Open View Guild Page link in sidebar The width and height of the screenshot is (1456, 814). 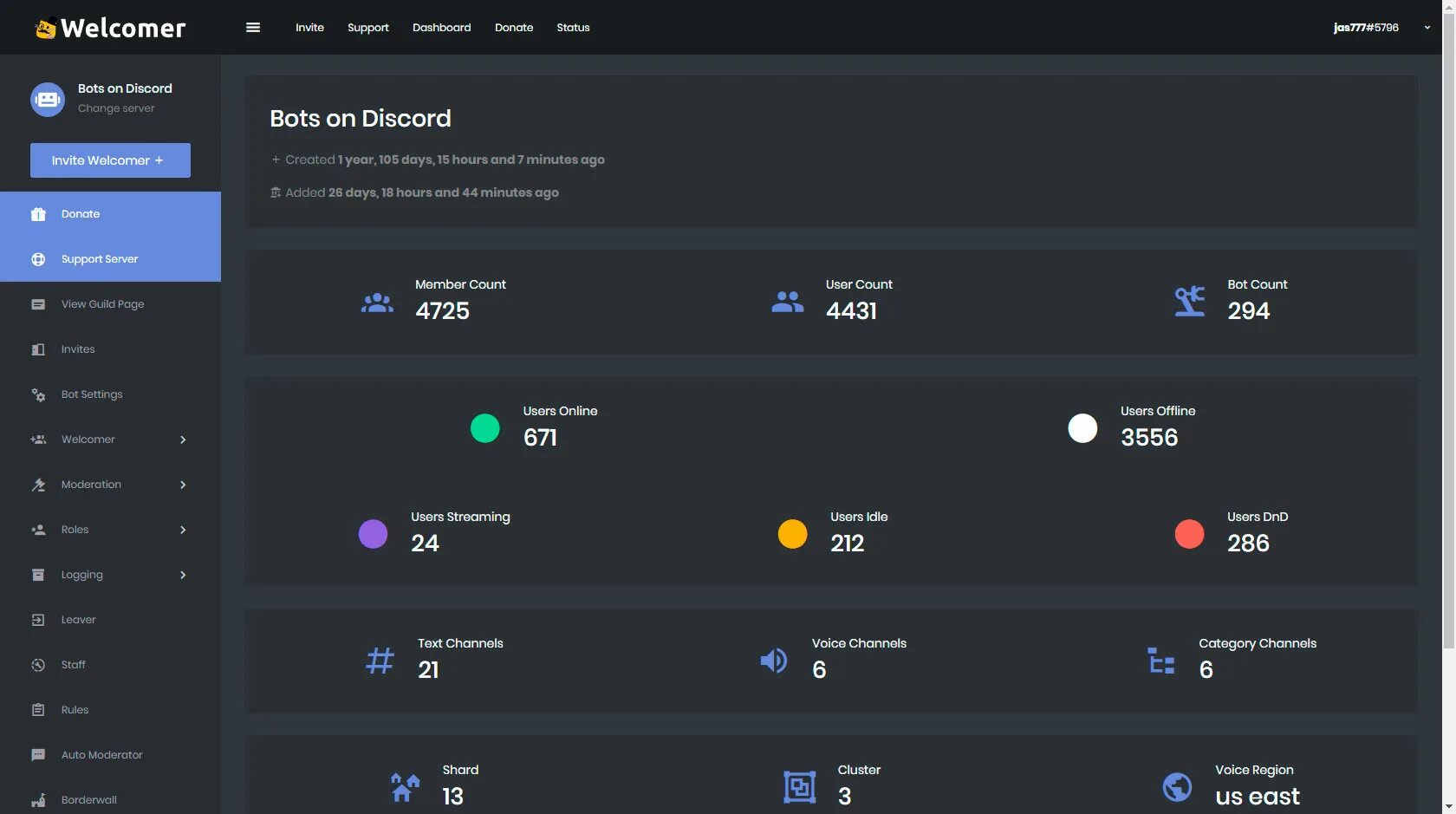110,304
